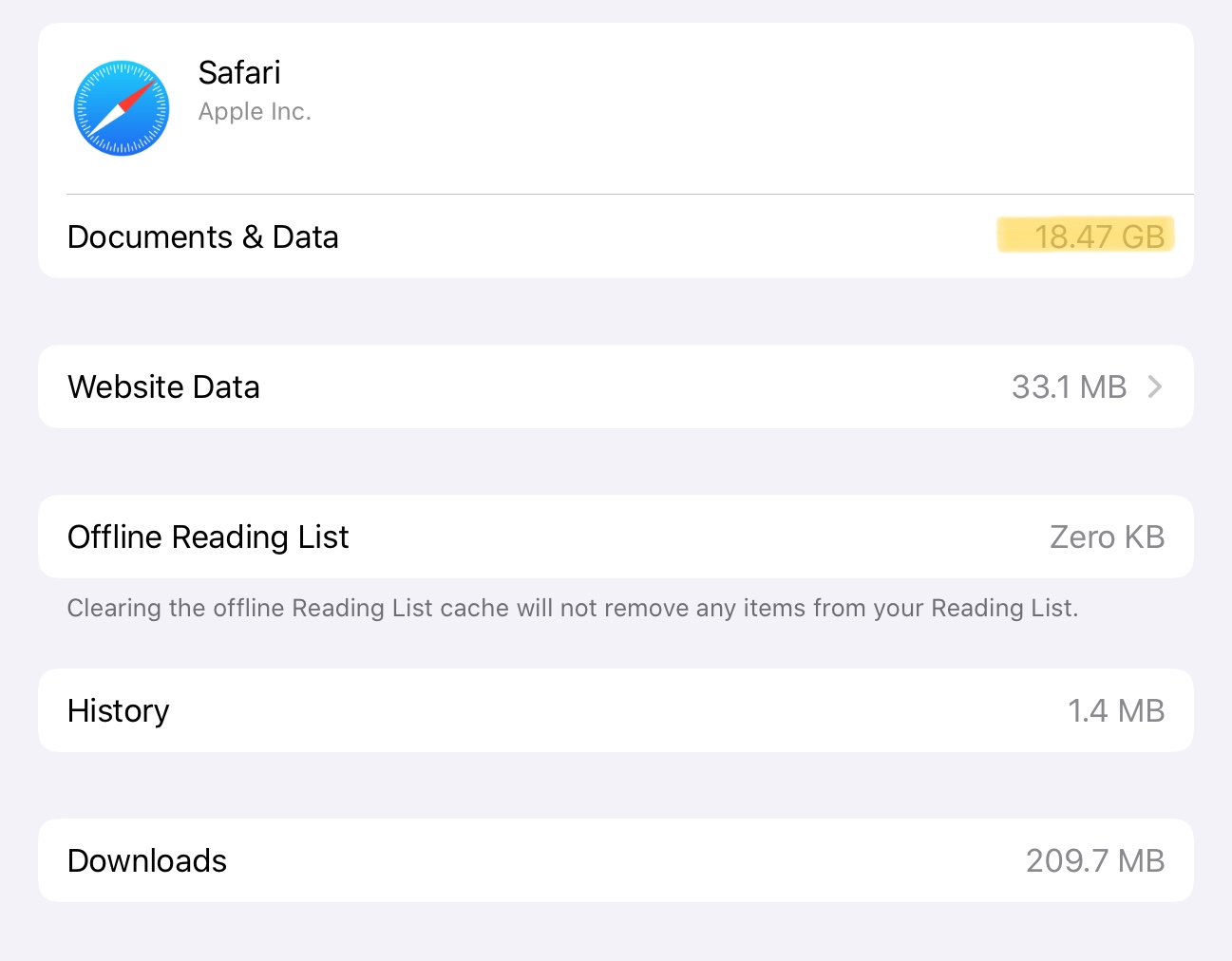The width and height of the screenshot is (1232, 961).
Task: Tap the highlighted 18.47 GB value
Action: pyautogui.click(x=1085, y=236)
